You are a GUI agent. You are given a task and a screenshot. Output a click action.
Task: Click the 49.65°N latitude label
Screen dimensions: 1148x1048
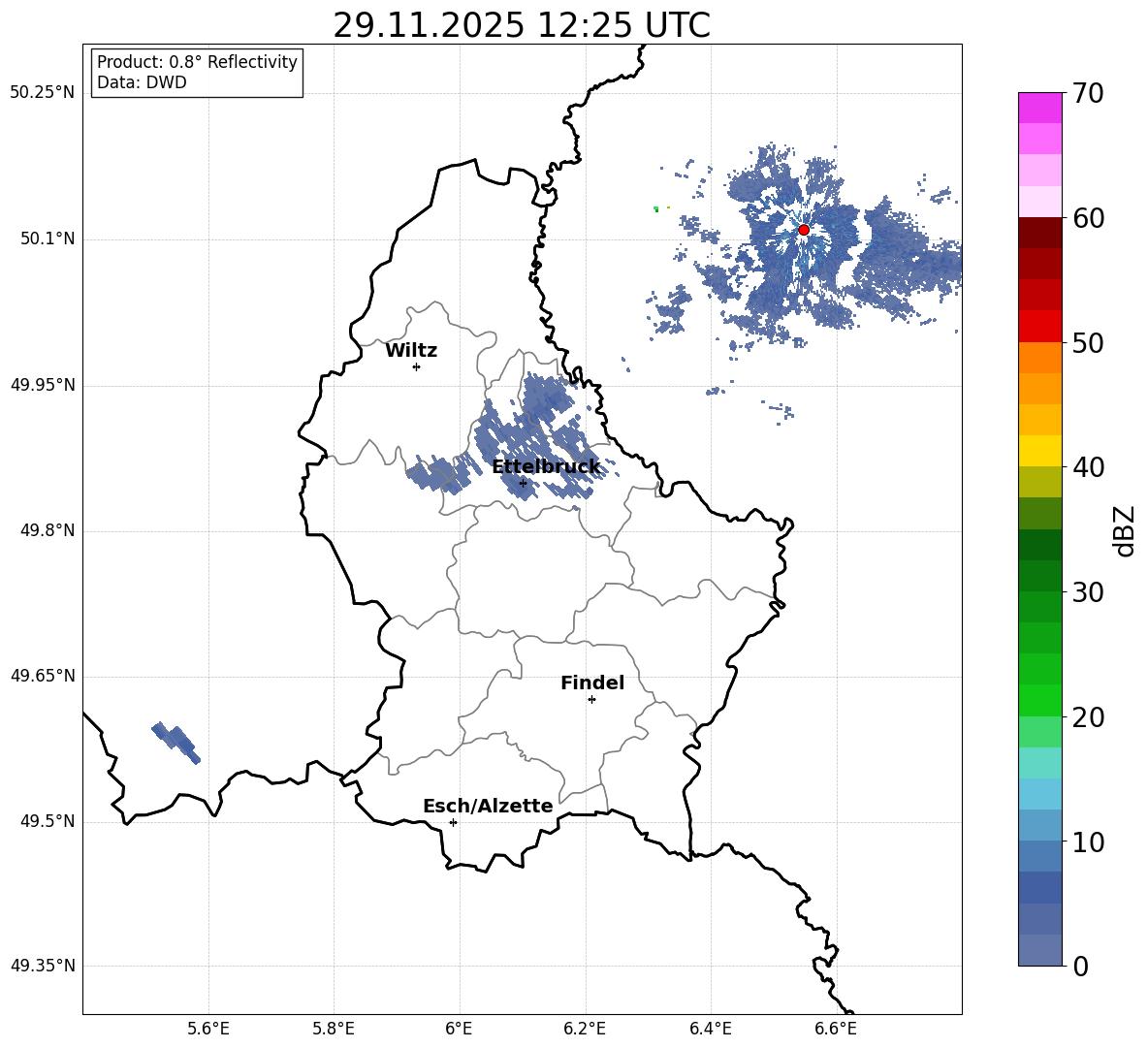[43, 676]
